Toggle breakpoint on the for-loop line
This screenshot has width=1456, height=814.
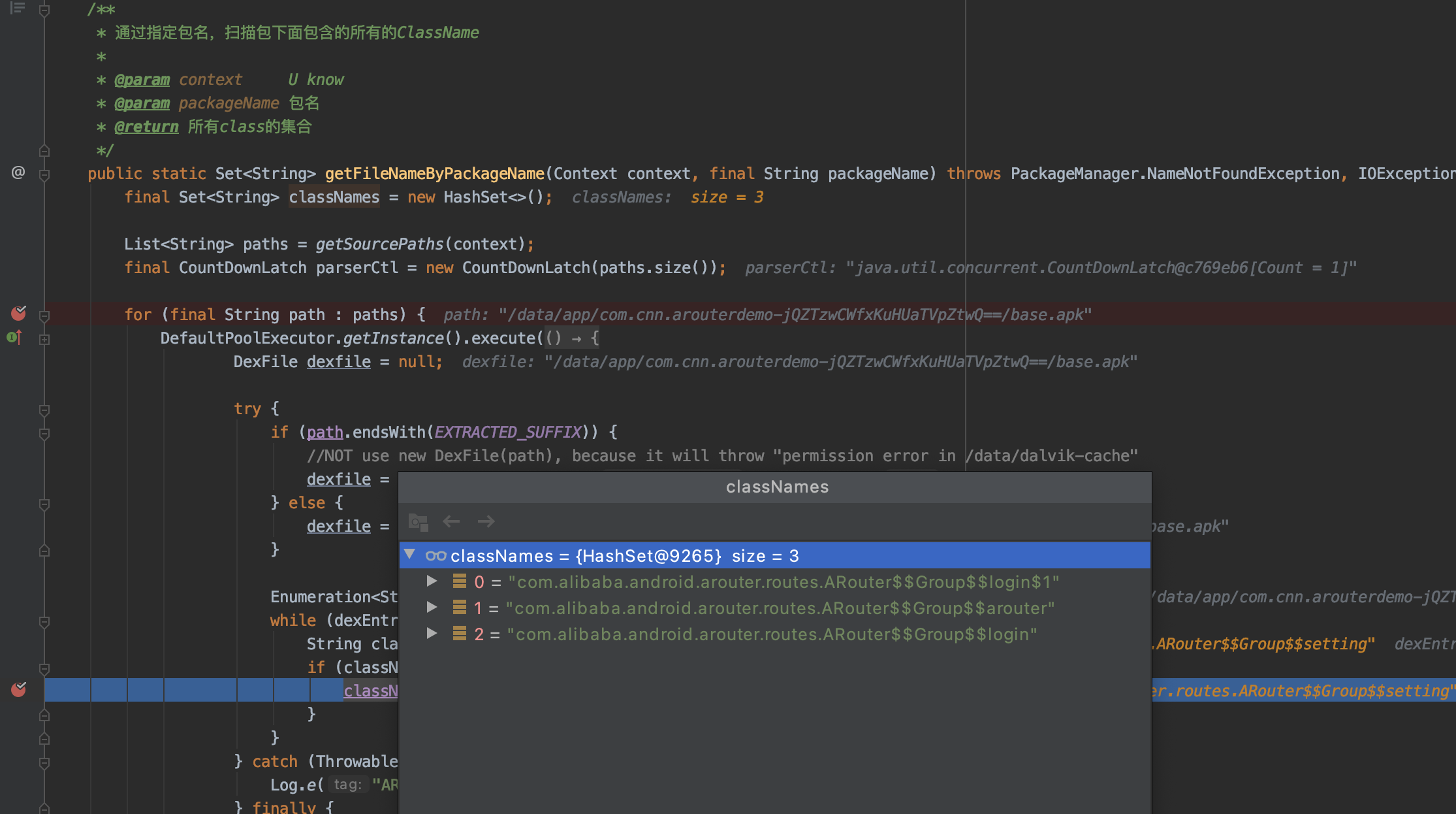coord(19,314)
